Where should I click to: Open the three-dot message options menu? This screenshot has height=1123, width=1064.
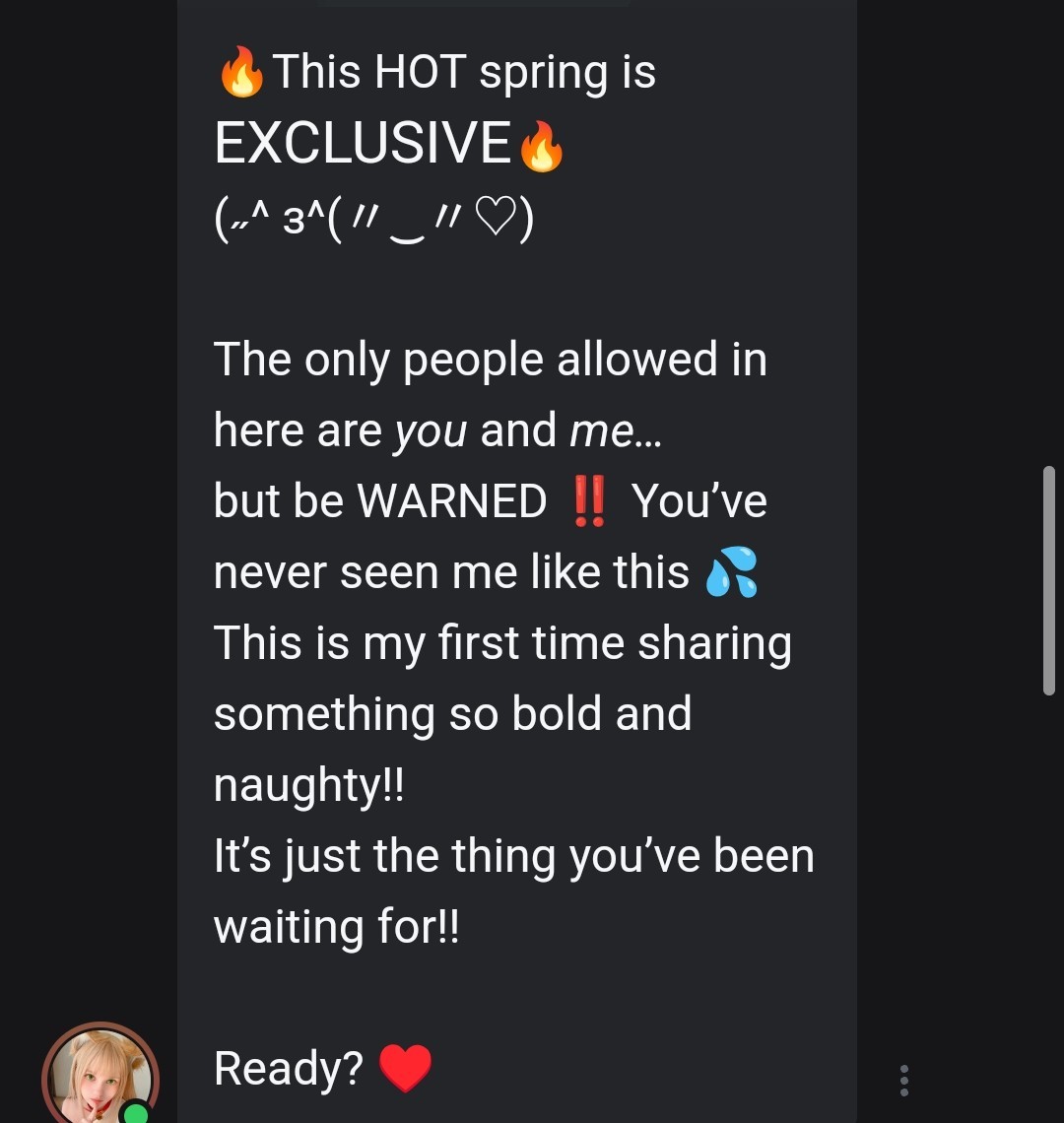click(903, 1081)
